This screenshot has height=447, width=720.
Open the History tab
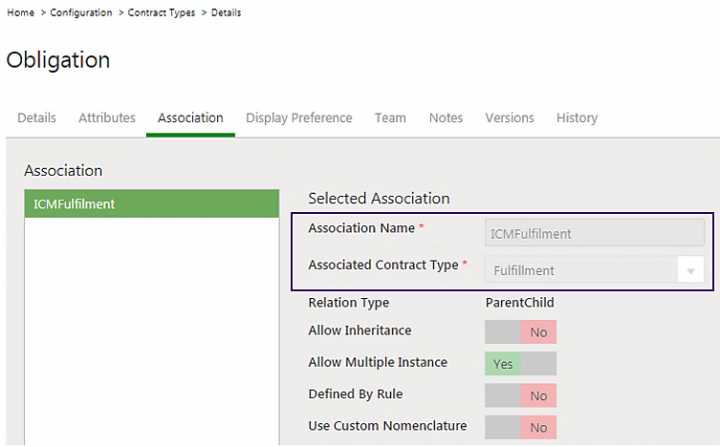(x=577, y=118)
